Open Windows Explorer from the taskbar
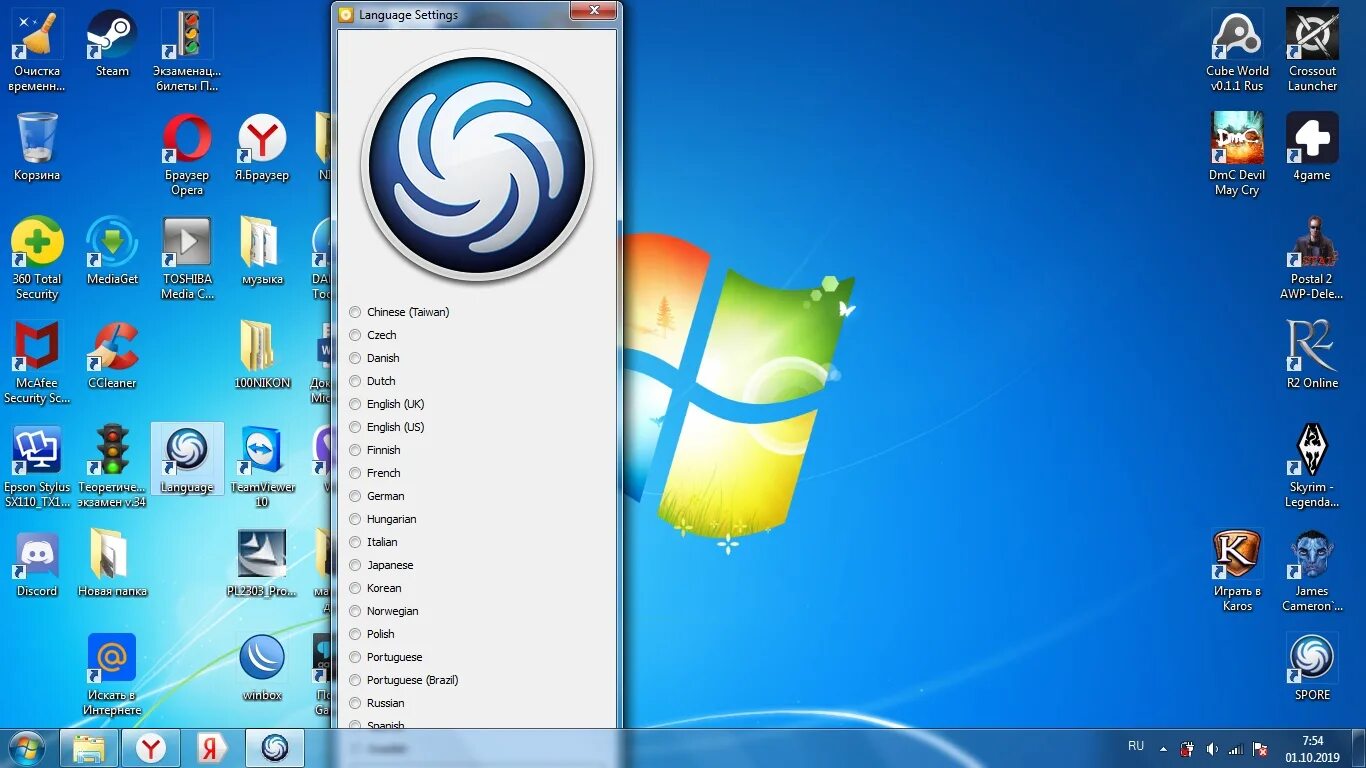Screen dimensions: 1366x768 point(89,748)
